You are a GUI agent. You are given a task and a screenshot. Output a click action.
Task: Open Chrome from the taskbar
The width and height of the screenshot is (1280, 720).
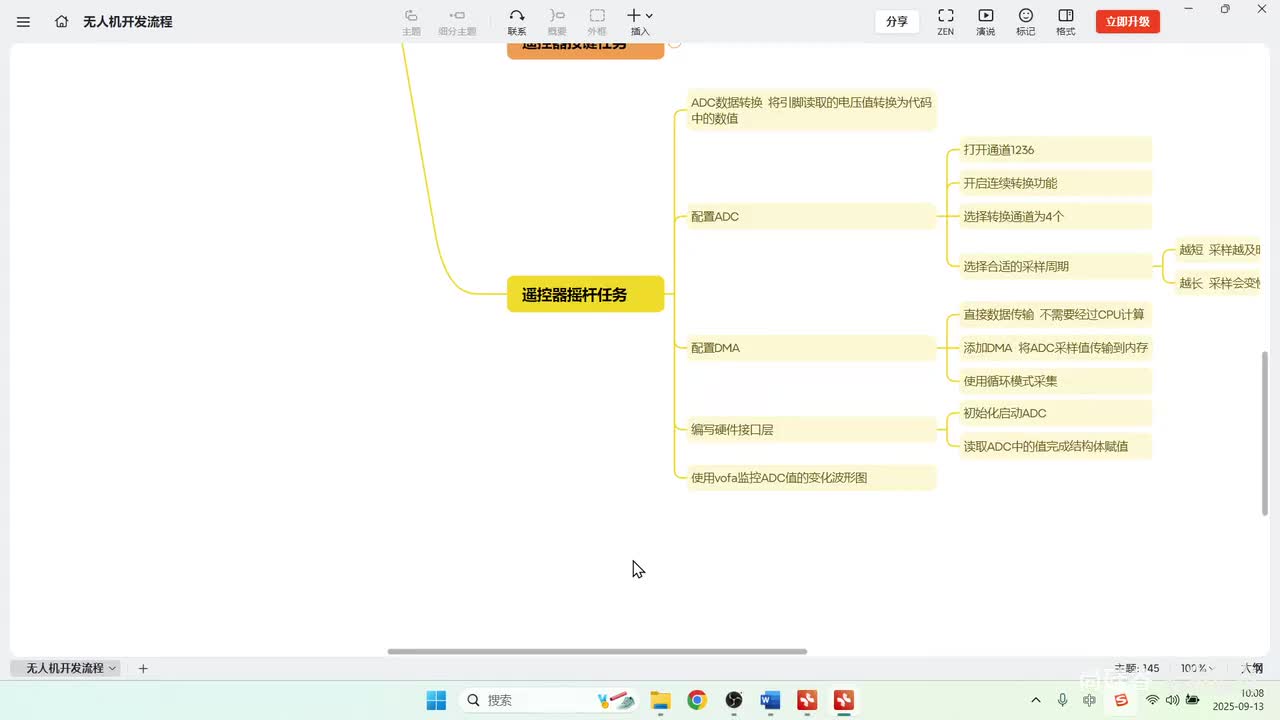(x=697, y=700)
